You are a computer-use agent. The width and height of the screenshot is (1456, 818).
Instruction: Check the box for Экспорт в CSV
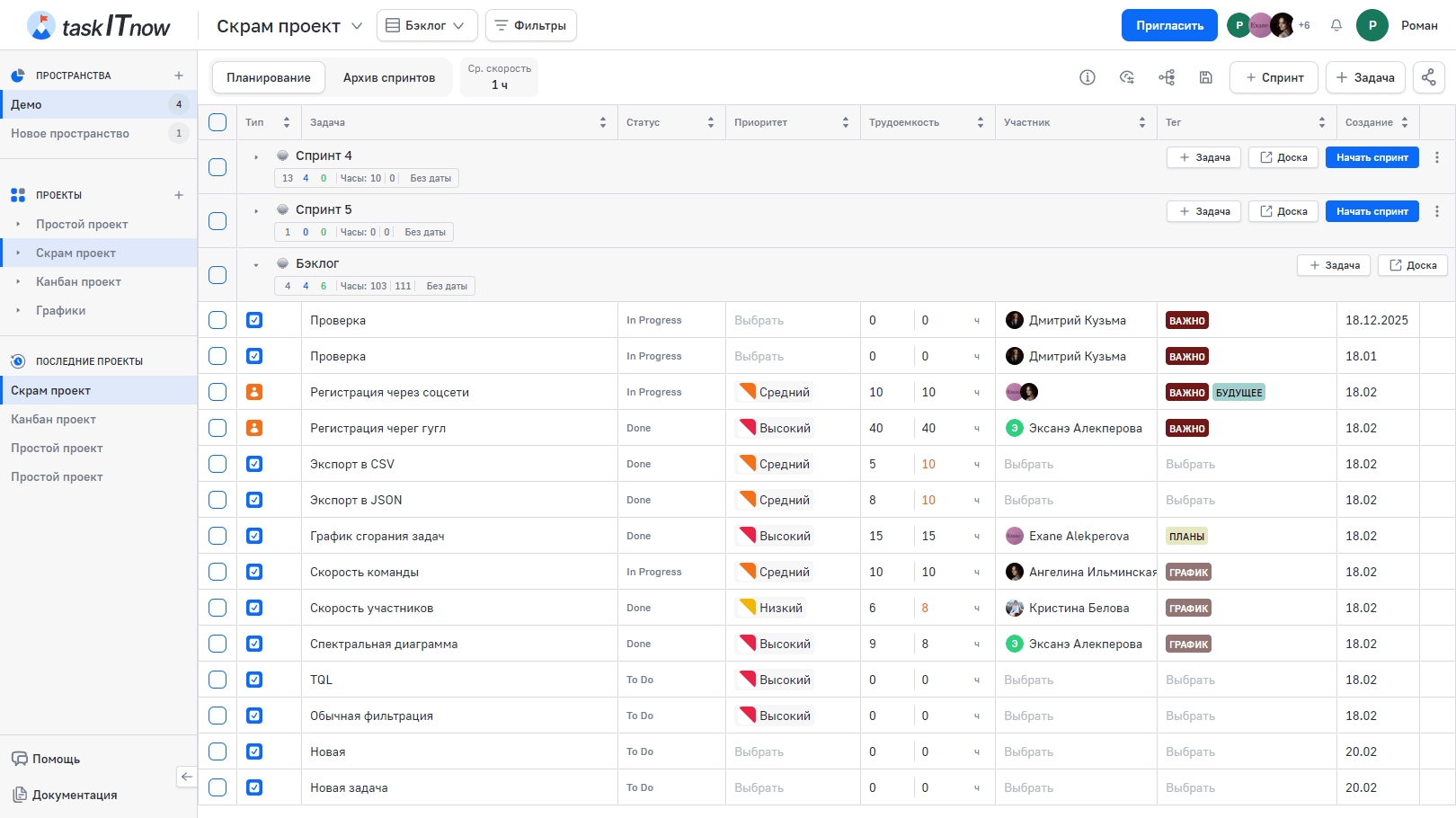[x=218, y=464]
